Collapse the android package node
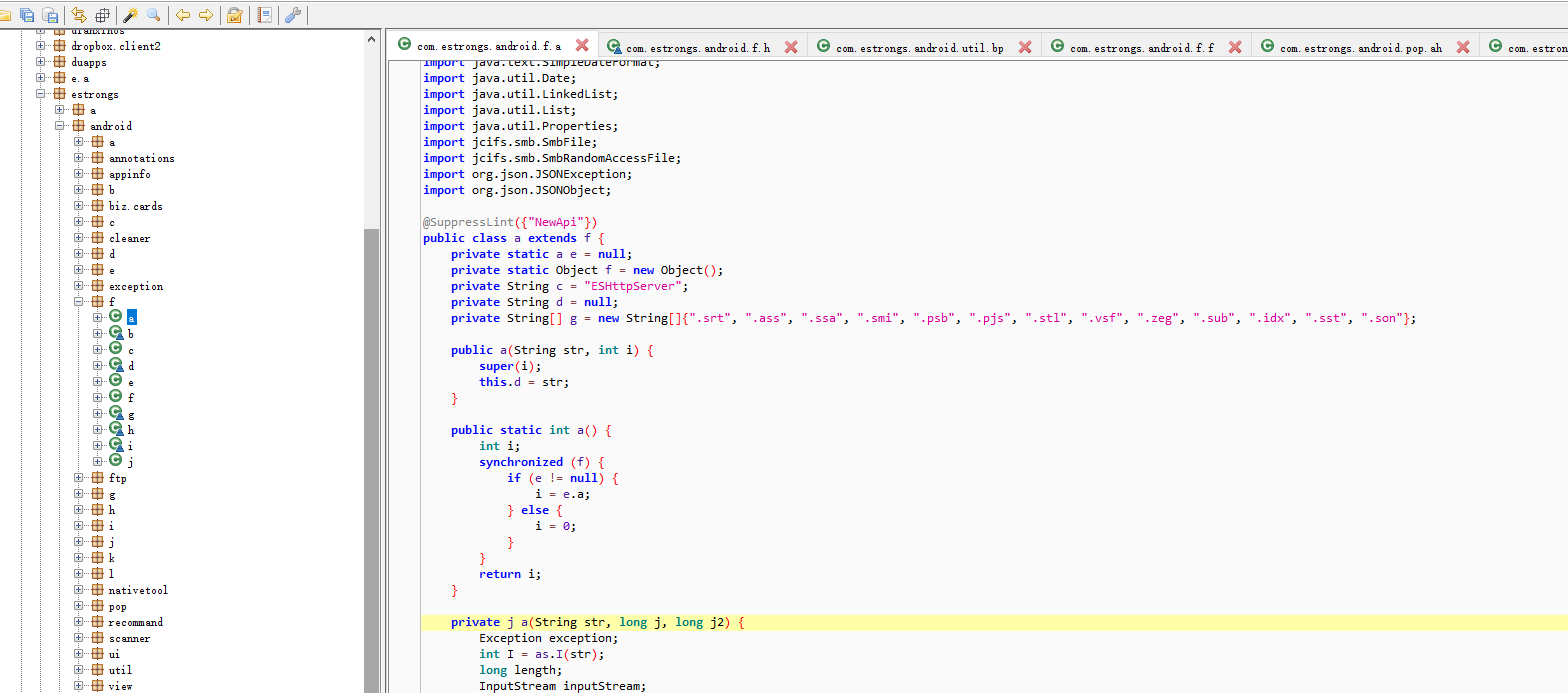Viewport: 1568px width, 693px height. 60,126
